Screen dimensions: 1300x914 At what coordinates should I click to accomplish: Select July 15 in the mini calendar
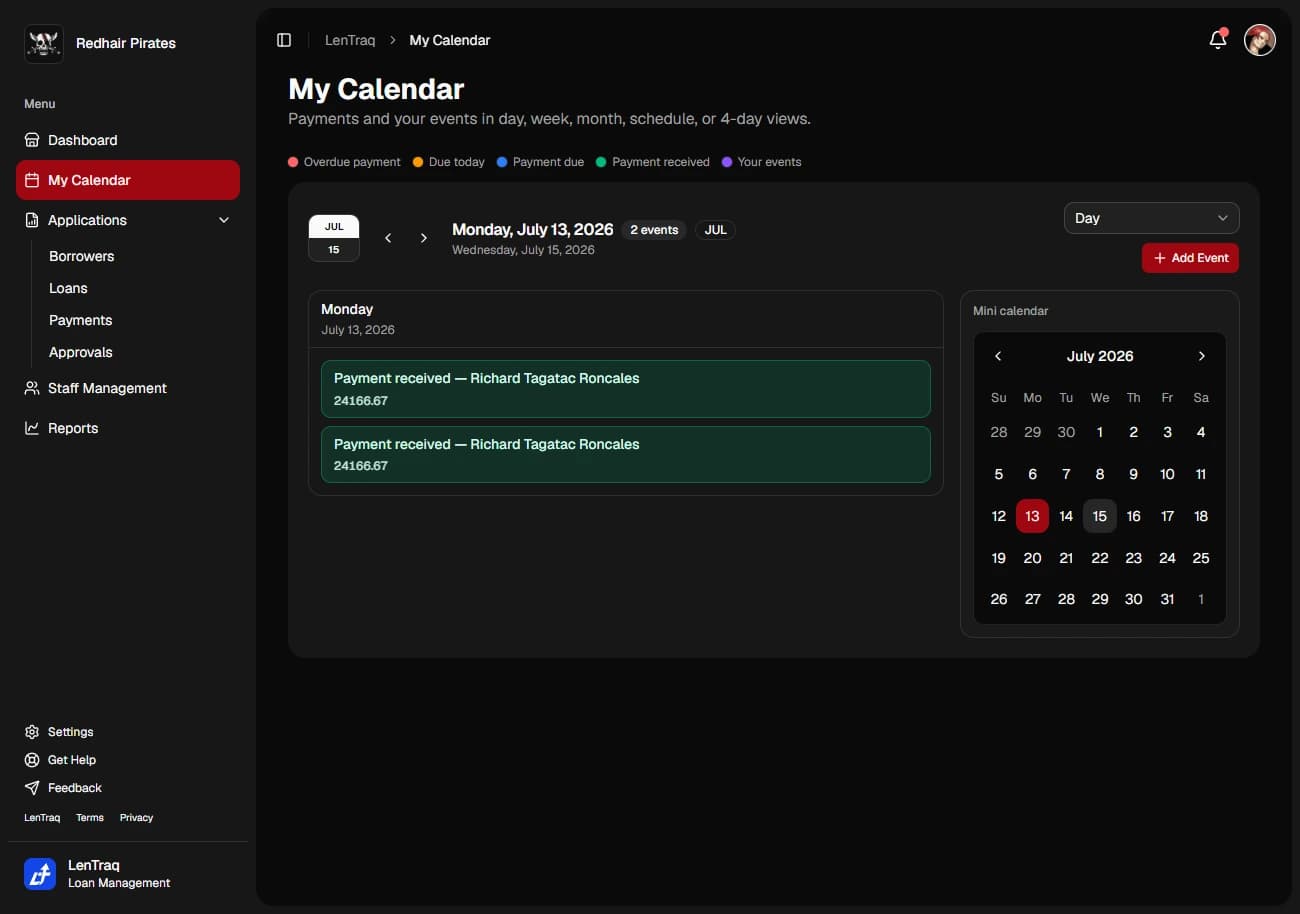tap(1100, 516)
